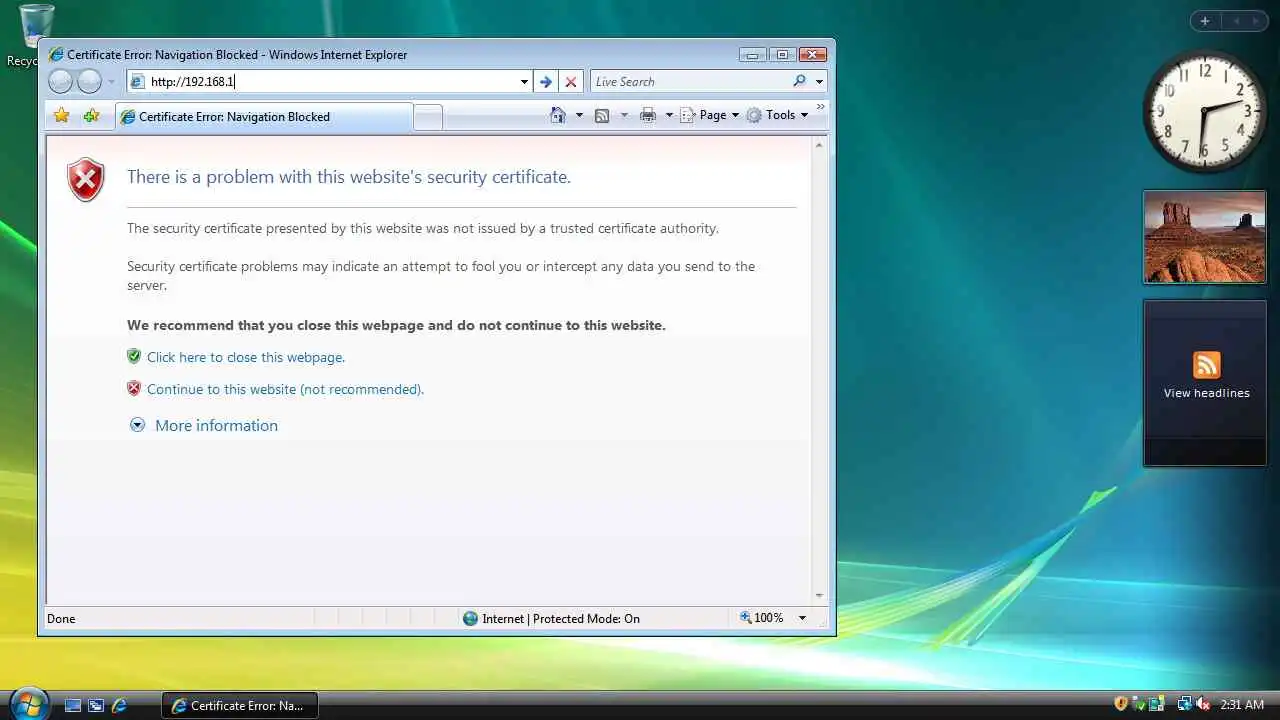
Task: Click View headlines in the feed gadget
Action: 1206,393
